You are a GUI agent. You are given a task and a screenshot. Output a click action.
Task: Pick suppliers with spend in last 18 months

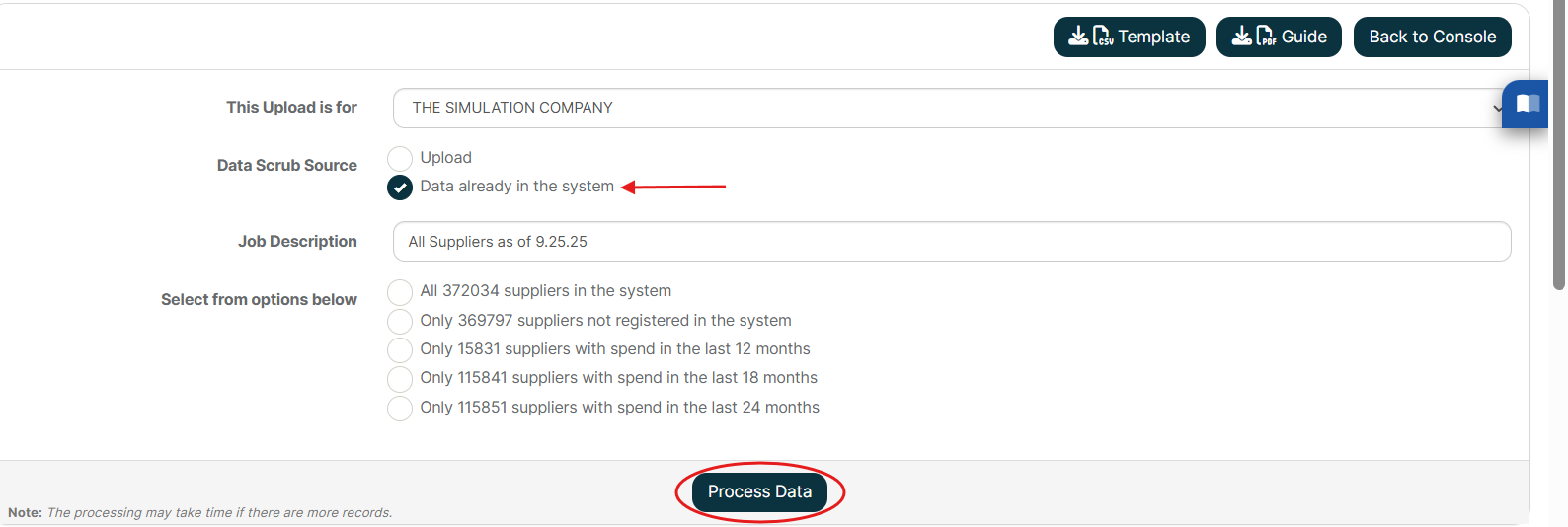click(x=400, y=379)
